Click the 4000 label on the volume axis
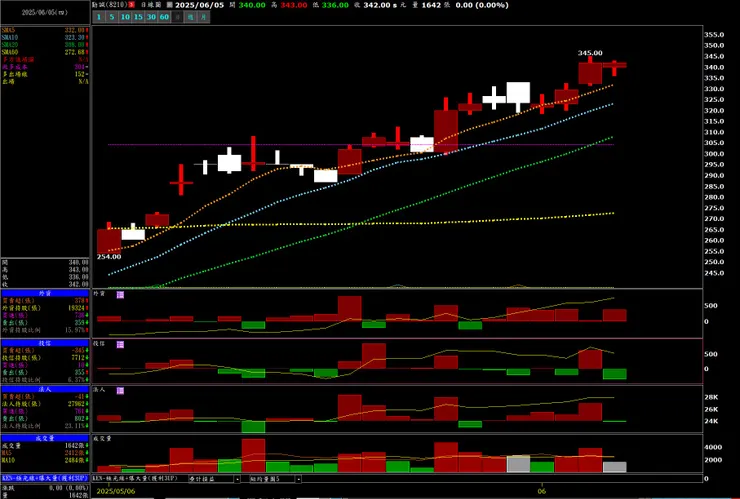Screen dimensions: 740x499 pos(713,447)
